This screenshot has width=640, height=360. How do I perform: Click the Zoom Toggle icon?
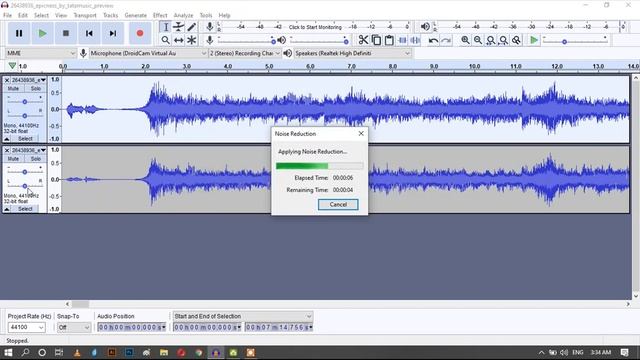coord(516,40)
